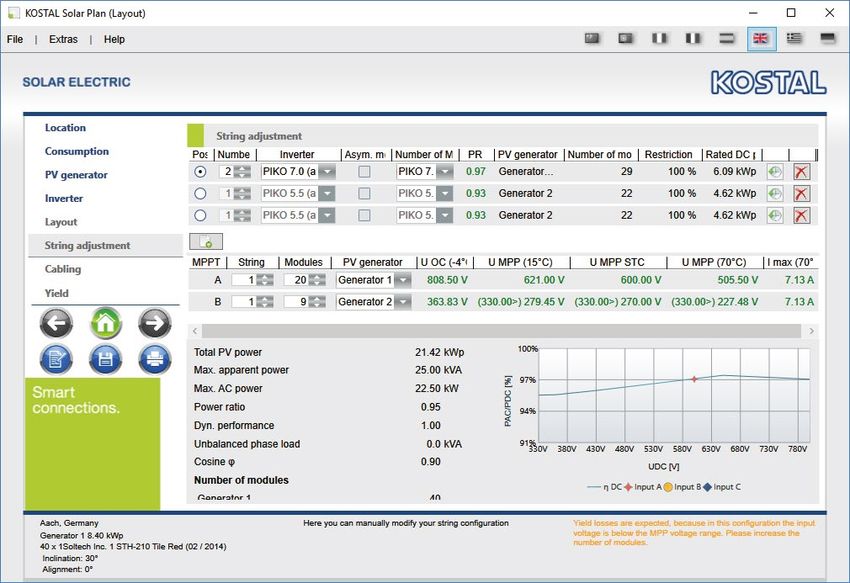The height and width of the screenshot is (583, 850).
Task: Click the app icon in the title bar
Action: [x=14, y=13]
